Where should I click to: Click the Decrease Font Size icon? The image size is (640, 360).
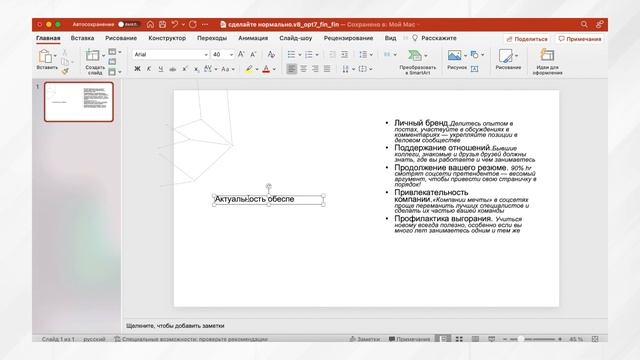253,54
